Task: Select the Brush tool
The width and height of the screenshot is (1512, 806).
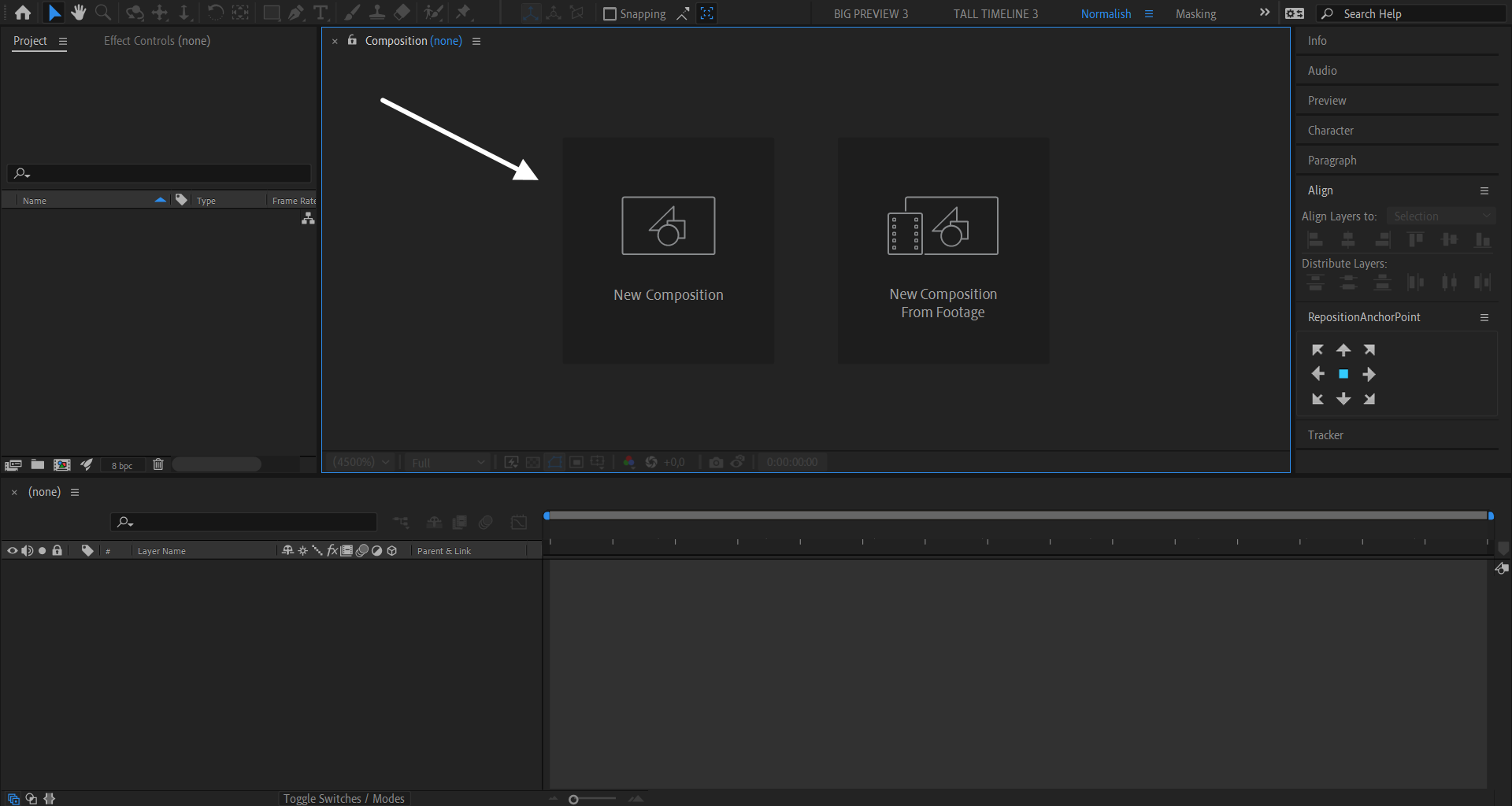Action: click(x=352, y=13)
